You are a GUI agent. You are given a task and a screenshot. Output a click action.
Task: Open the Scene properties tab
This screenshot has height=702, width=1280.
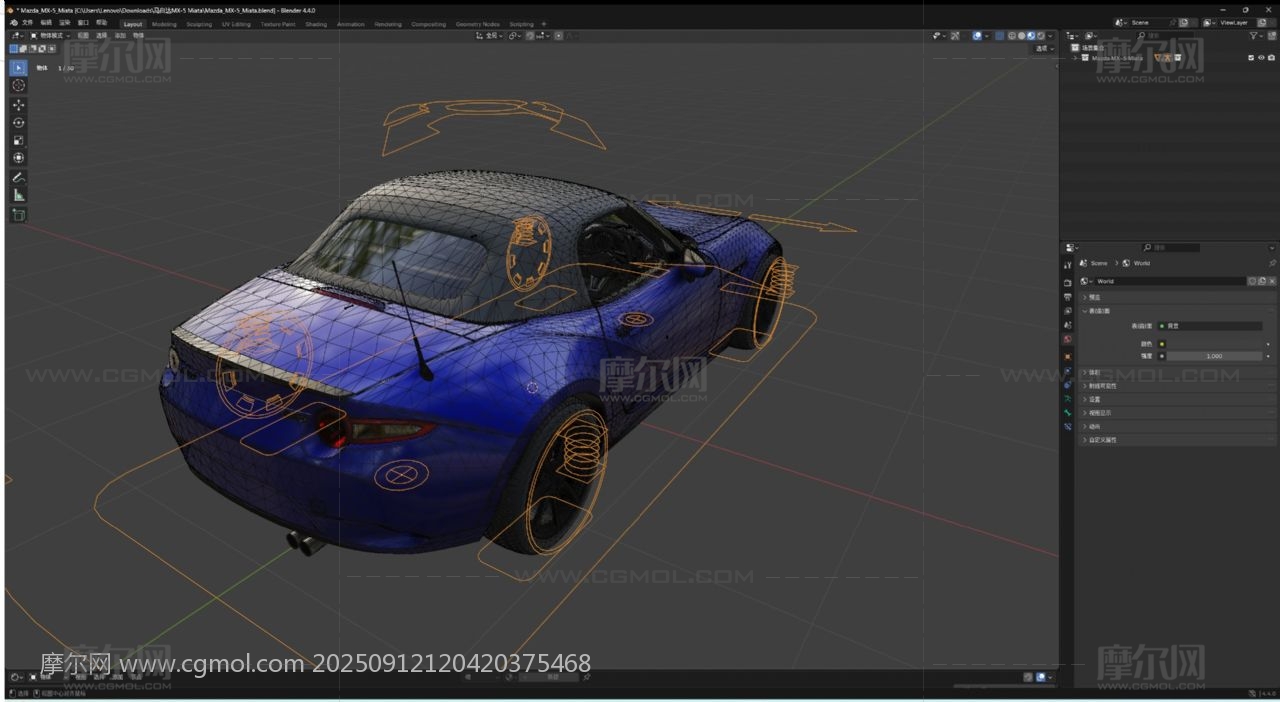1068,325
